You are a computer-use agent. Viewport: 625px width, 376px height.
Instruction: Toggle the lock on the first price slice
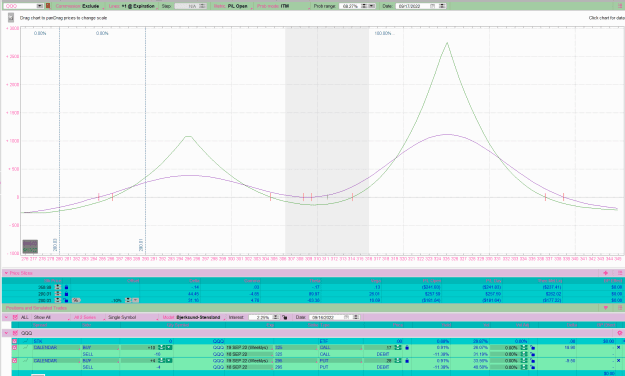[x=66, y=287]
